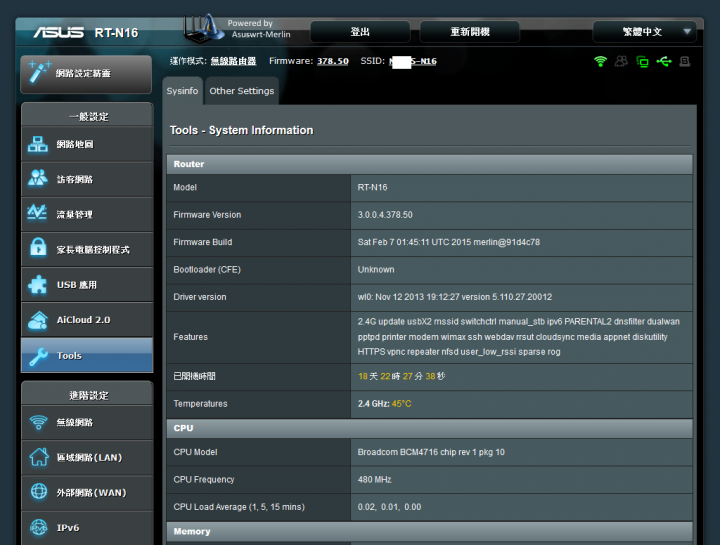Click the Guest Network people icon

pos(38,178)
